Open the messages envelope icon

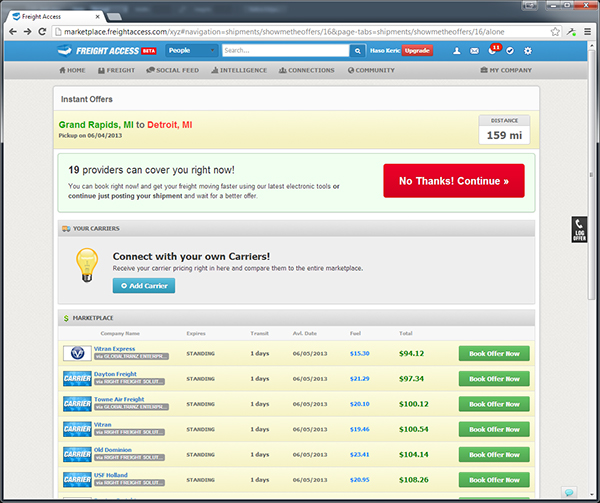(474, 51)
